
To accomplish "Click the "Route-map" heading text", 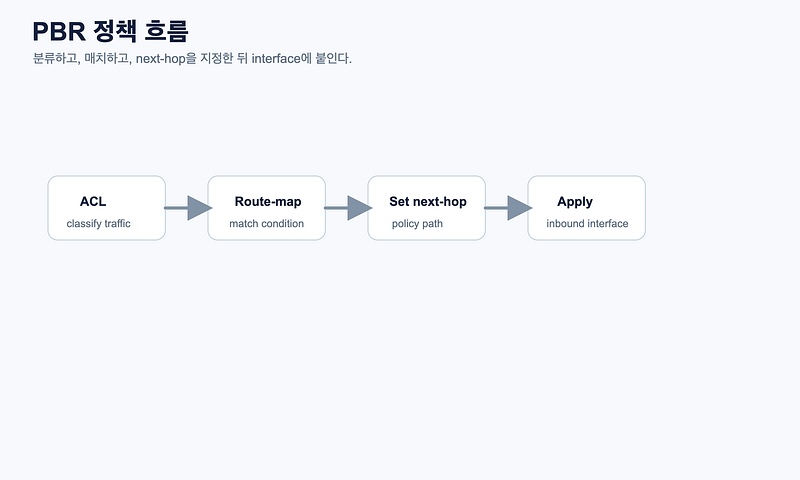I will pos(268,201).
